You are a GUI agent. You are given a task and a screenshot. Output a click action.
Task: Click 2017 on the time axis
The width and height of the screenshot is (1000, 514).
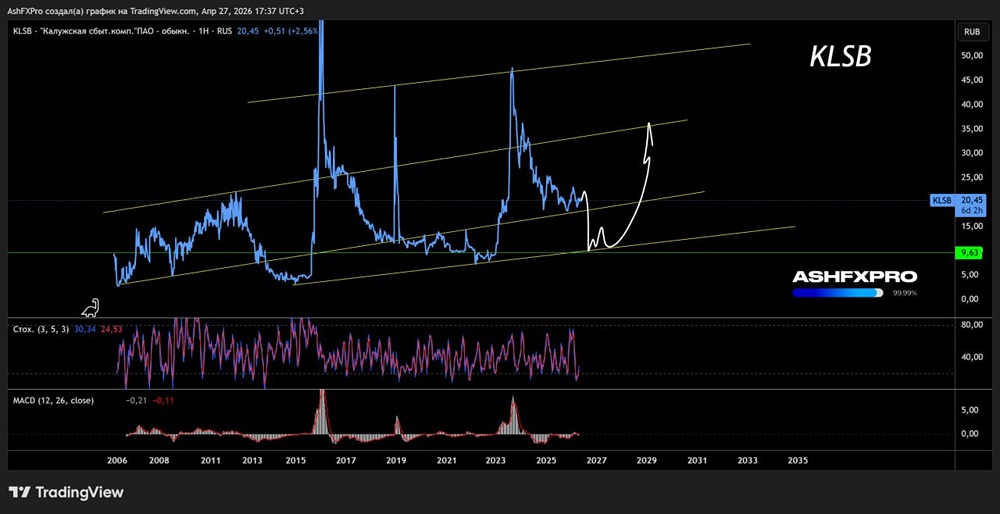tap(346, 460)
